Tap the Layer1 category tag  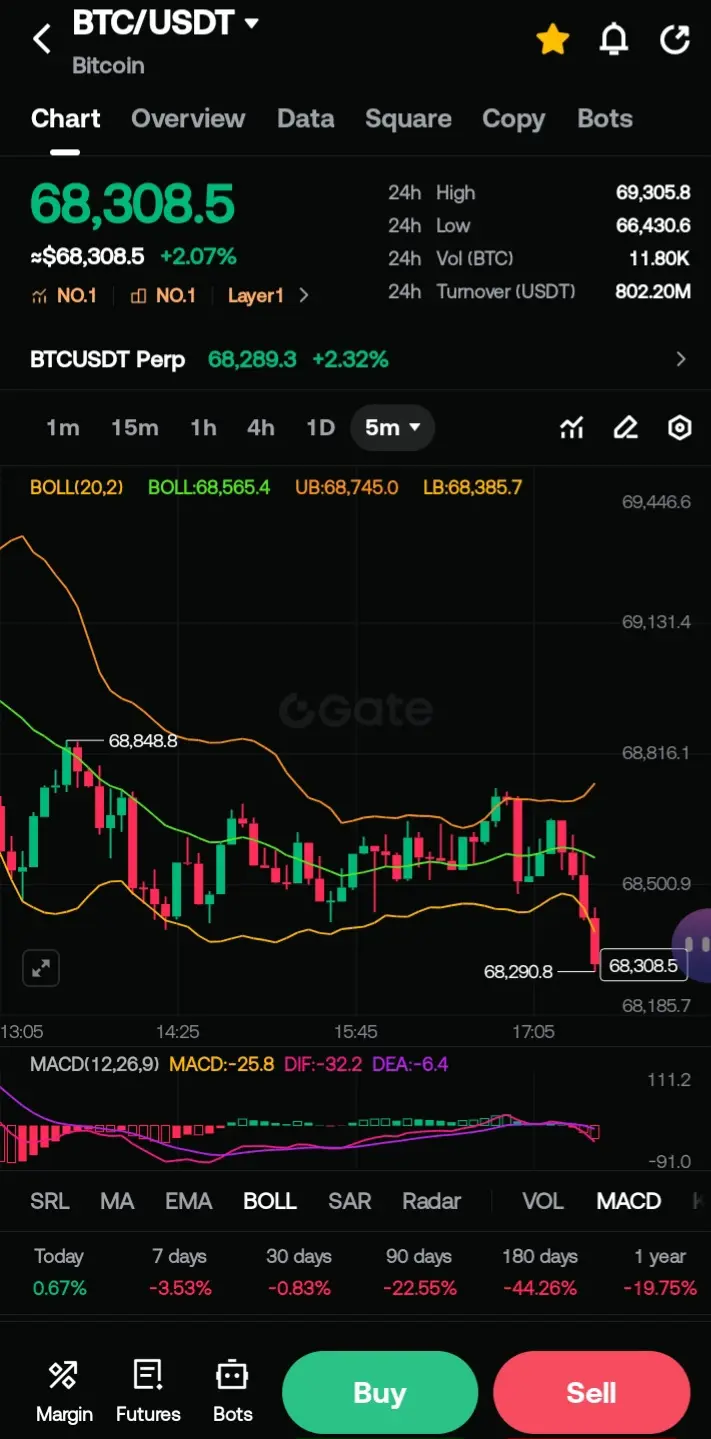pyautogui.click(x=256, y=295)
